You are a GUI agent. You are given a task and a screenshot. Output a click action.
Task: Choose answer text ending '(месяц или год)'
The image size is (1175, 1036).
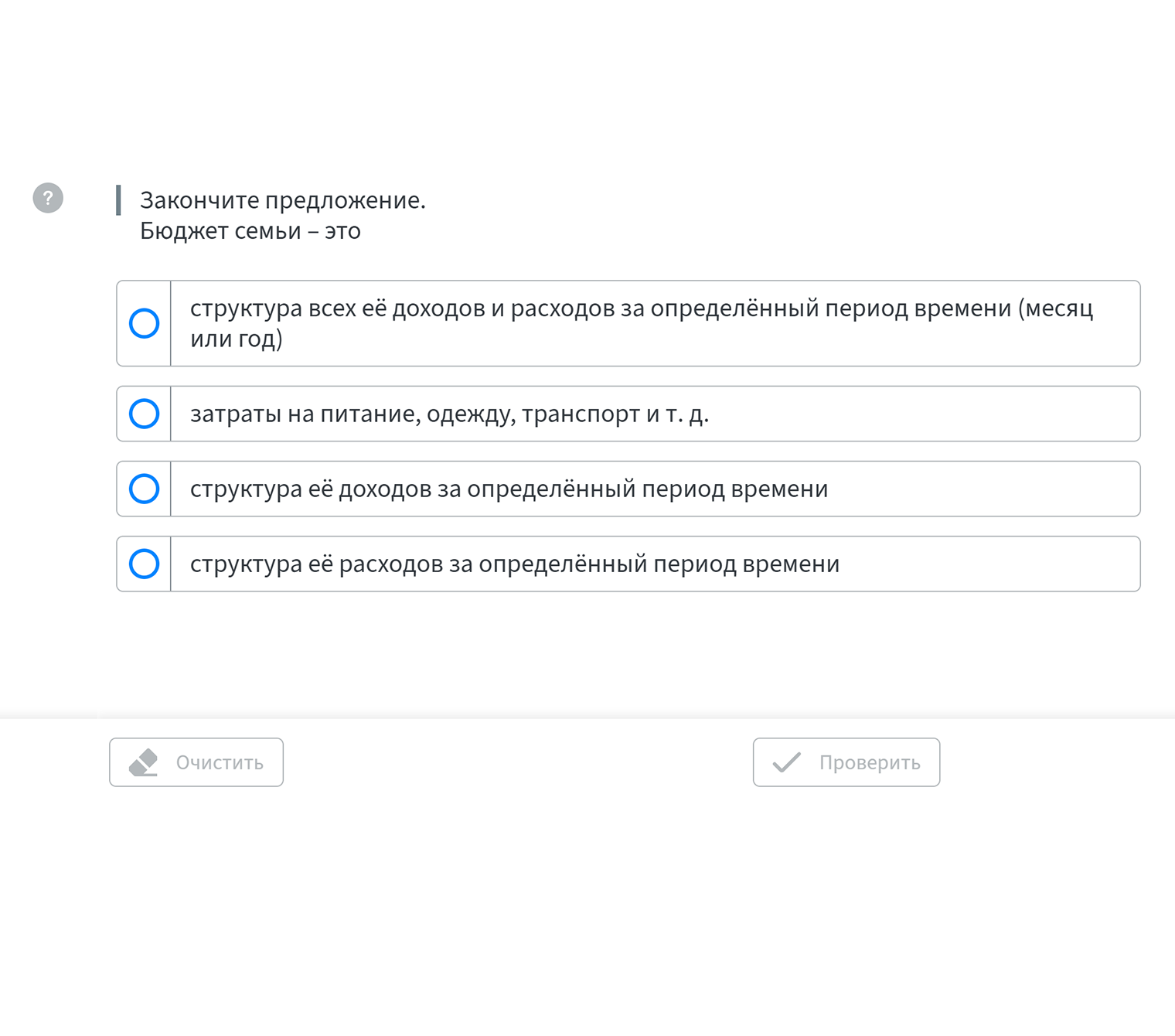[x=642, y=323]
